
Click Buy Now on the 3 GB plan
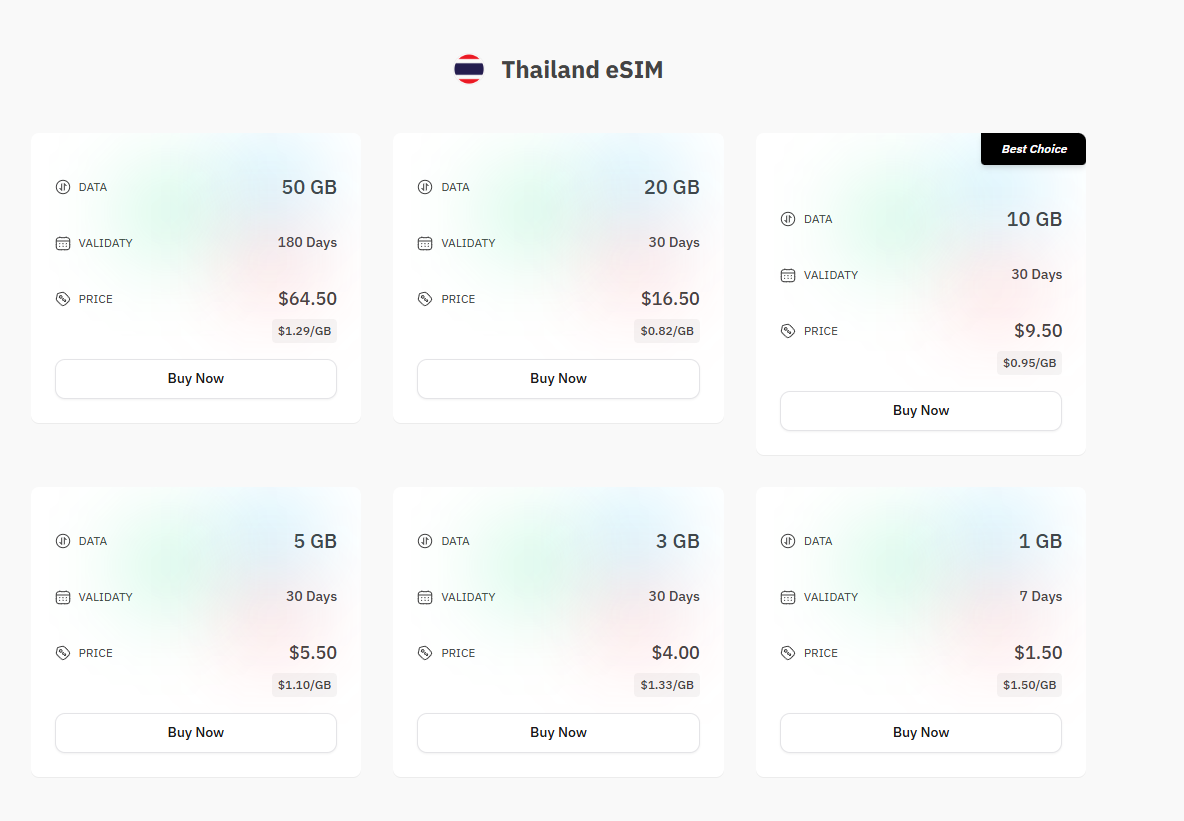pyautogui.click(x=558, y=732)
